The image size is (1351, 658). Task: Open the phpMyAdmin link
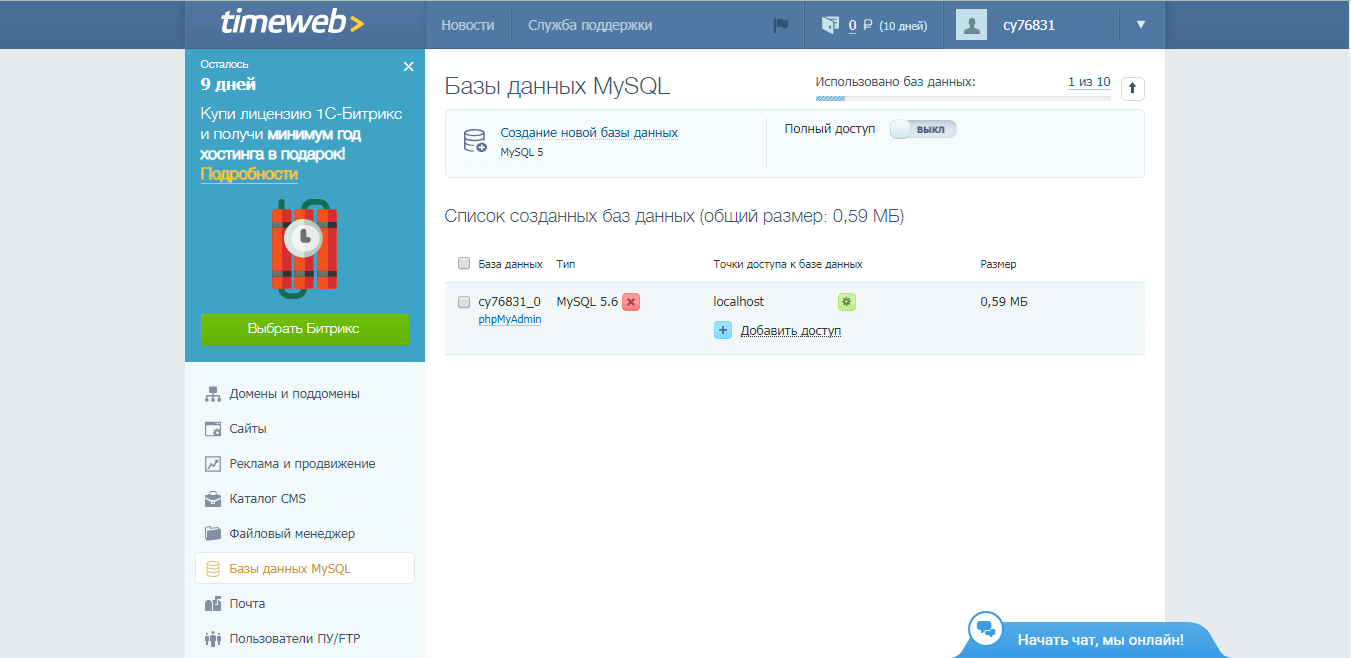(x=510, y=320)
